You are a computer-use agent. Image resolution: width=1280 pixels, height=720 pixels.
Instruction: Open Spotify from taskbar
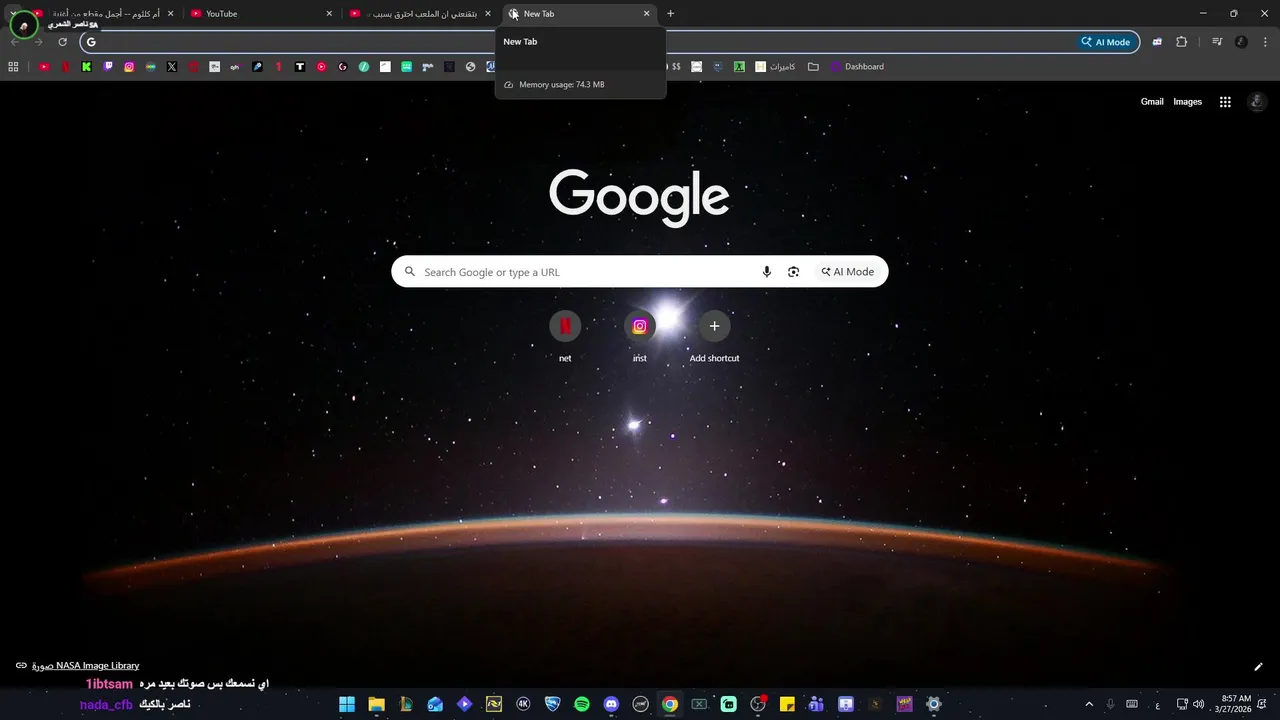coord(582,704)
